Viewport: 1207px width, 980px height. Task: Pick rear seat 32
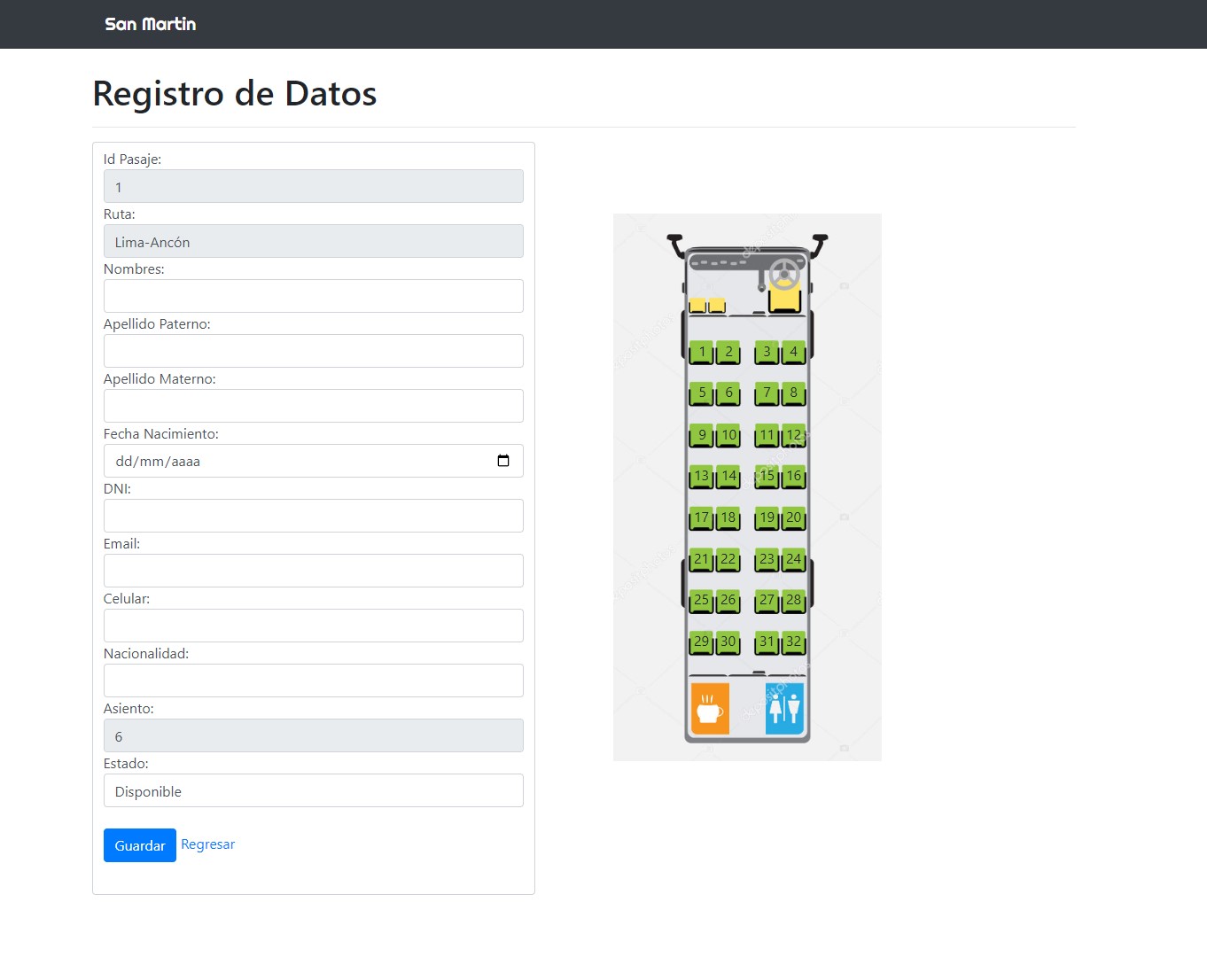[793, 642]
